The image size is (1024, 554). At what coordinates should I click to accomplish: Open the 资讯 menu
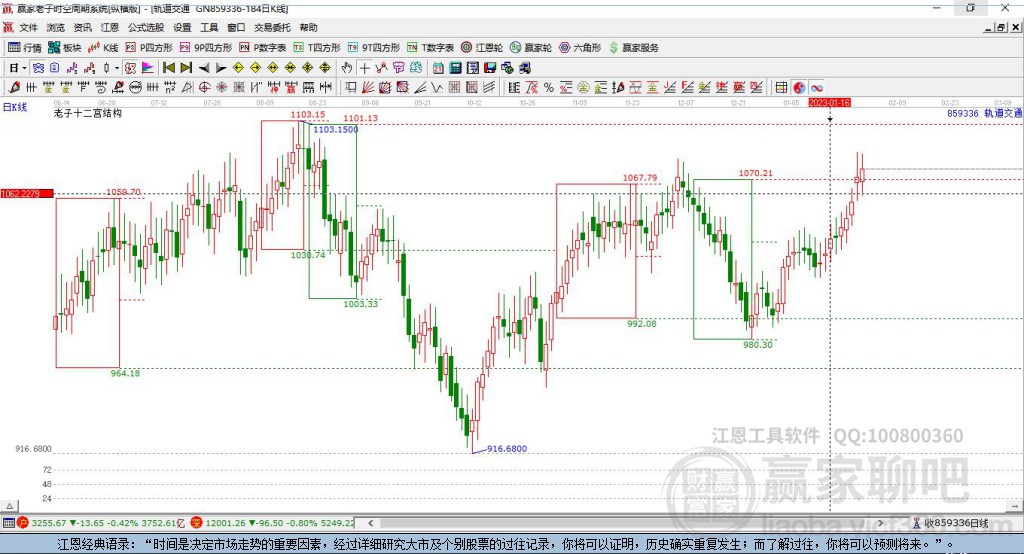click(x=82, y=27)
